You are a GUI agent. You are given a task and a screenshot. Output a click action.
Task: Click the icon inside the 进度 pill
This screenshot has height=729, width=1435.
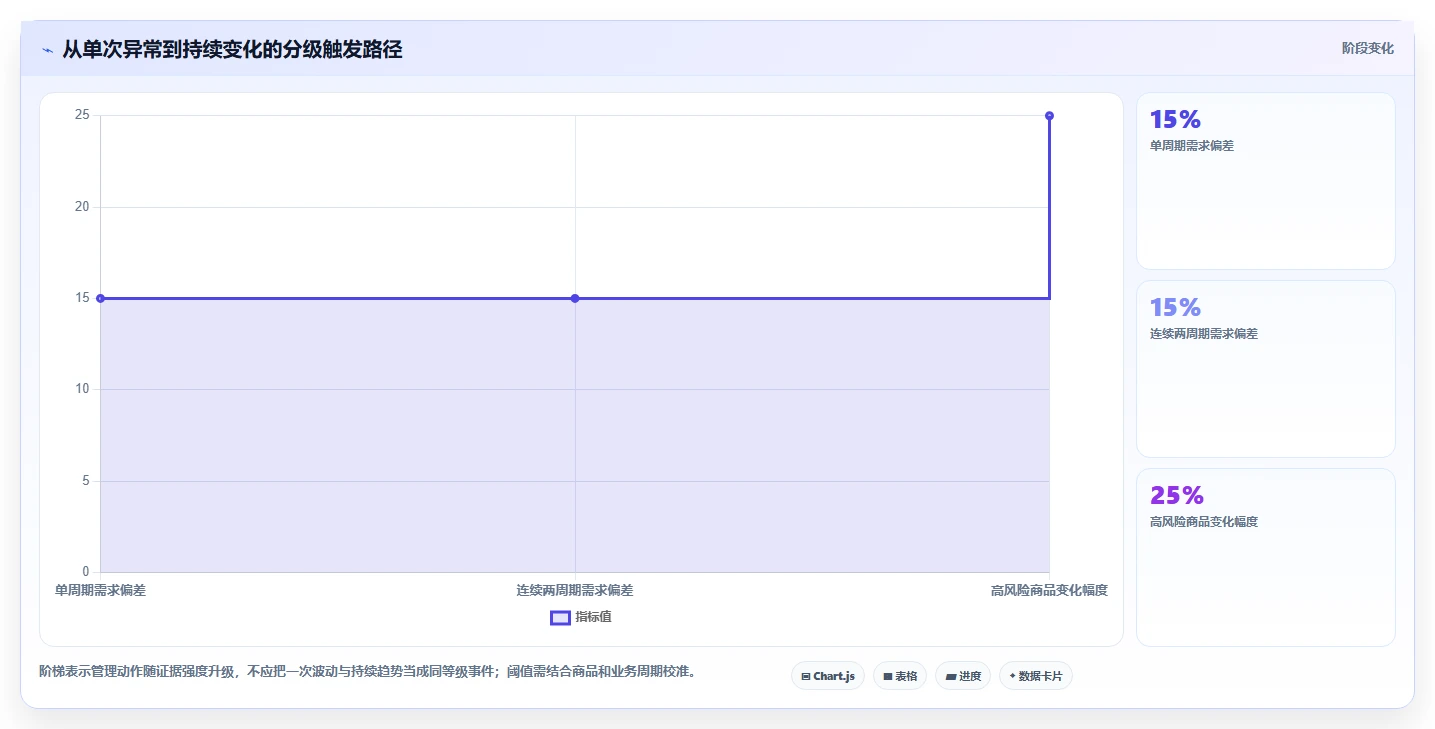[x=951, y=677]
